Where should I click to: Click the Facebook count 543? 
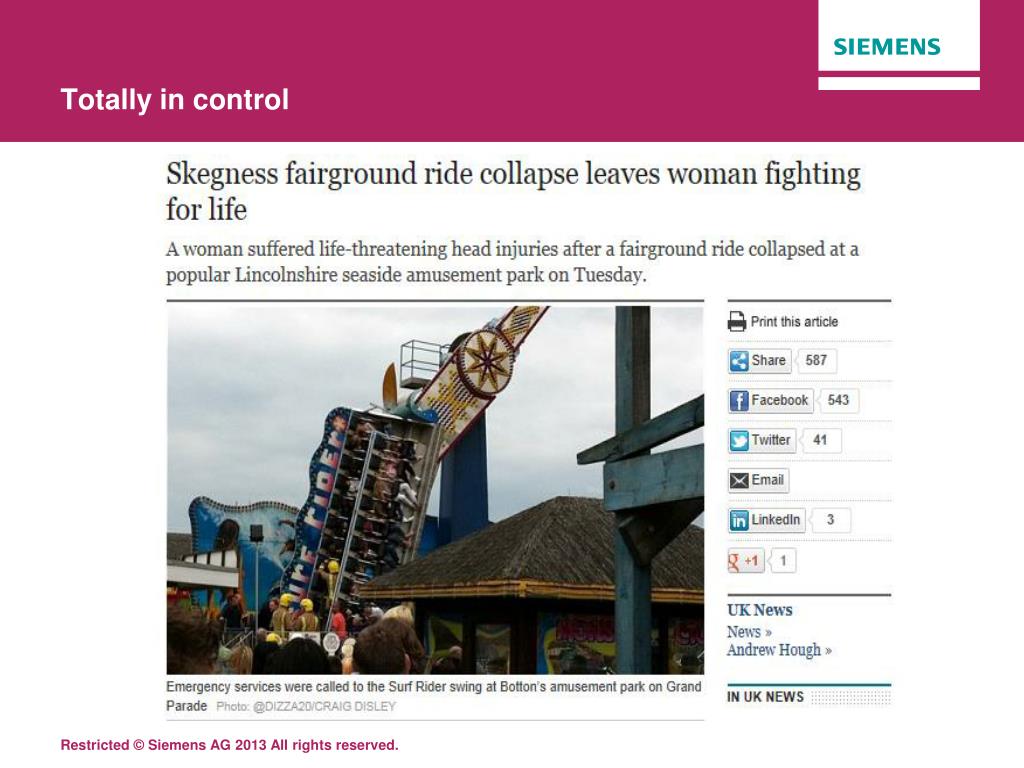[x=839, y=400]
